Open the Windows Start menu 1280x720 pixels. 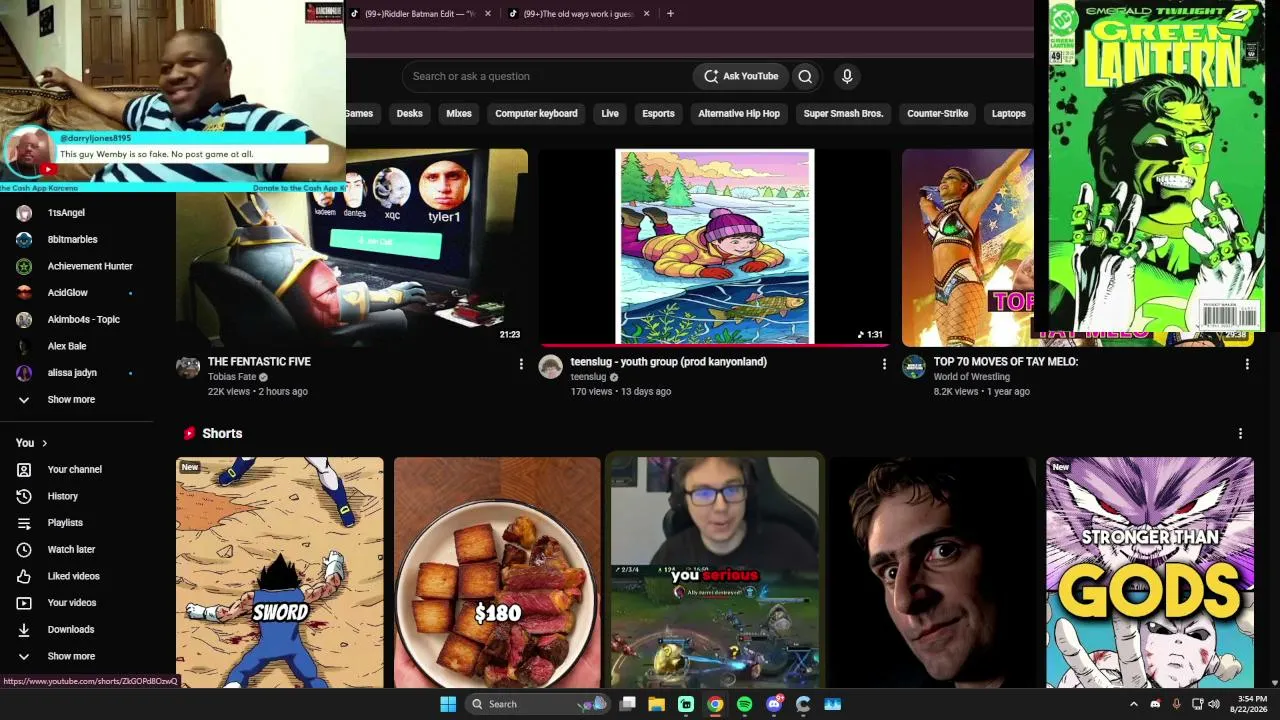(x=448, y=704)
